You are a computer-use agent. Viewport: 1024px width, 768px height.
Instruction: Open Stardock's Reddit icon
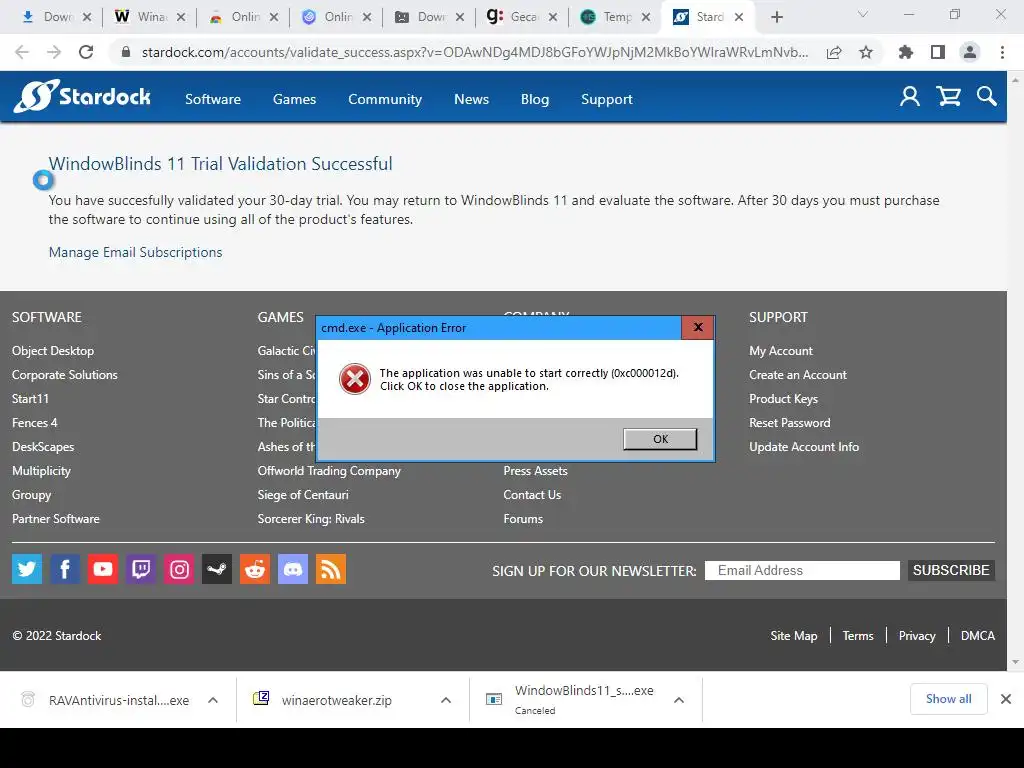pos(255,569)
